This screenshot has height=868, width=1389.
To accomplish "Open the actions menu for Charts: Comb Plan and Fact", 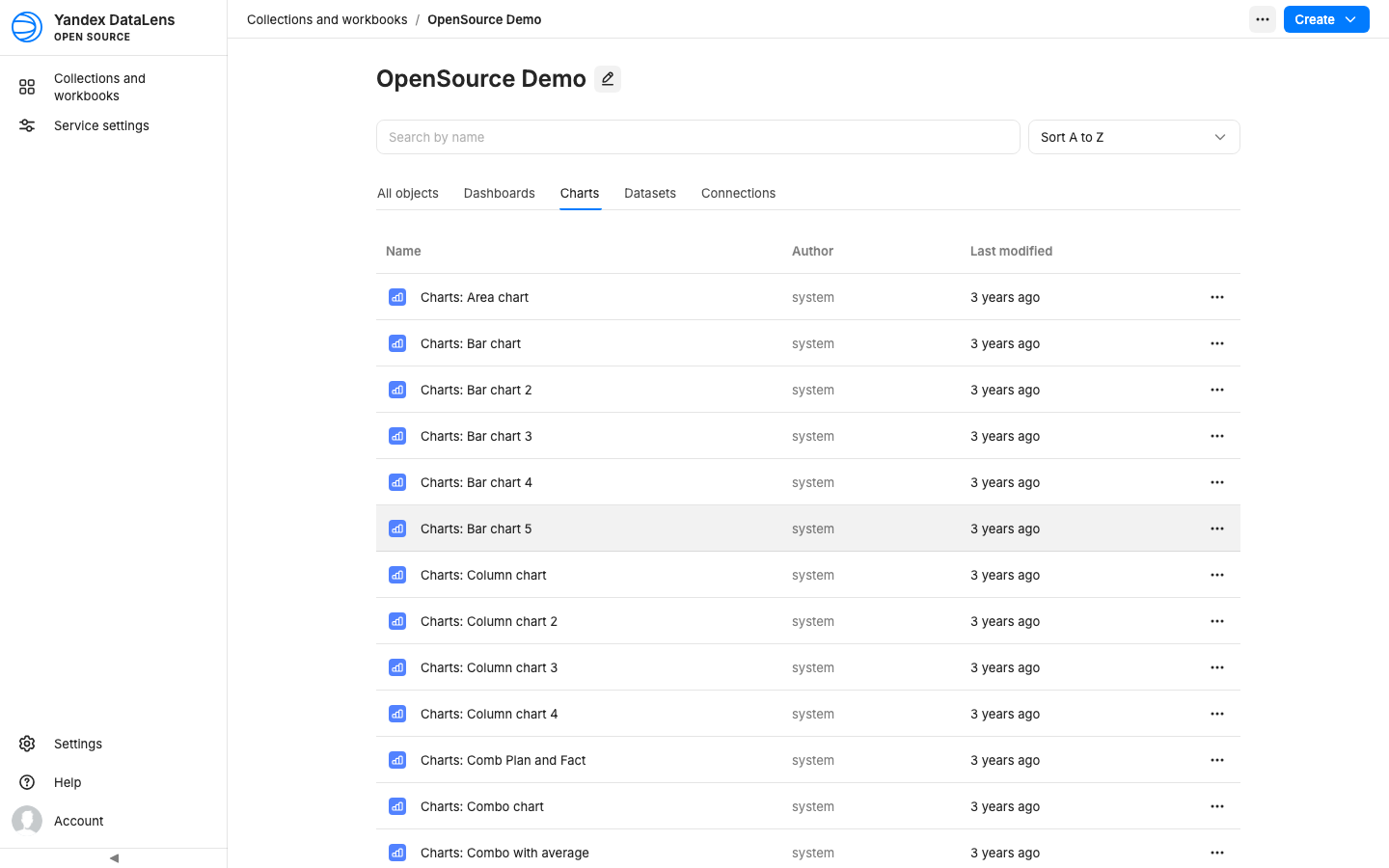I will 1217,760.
